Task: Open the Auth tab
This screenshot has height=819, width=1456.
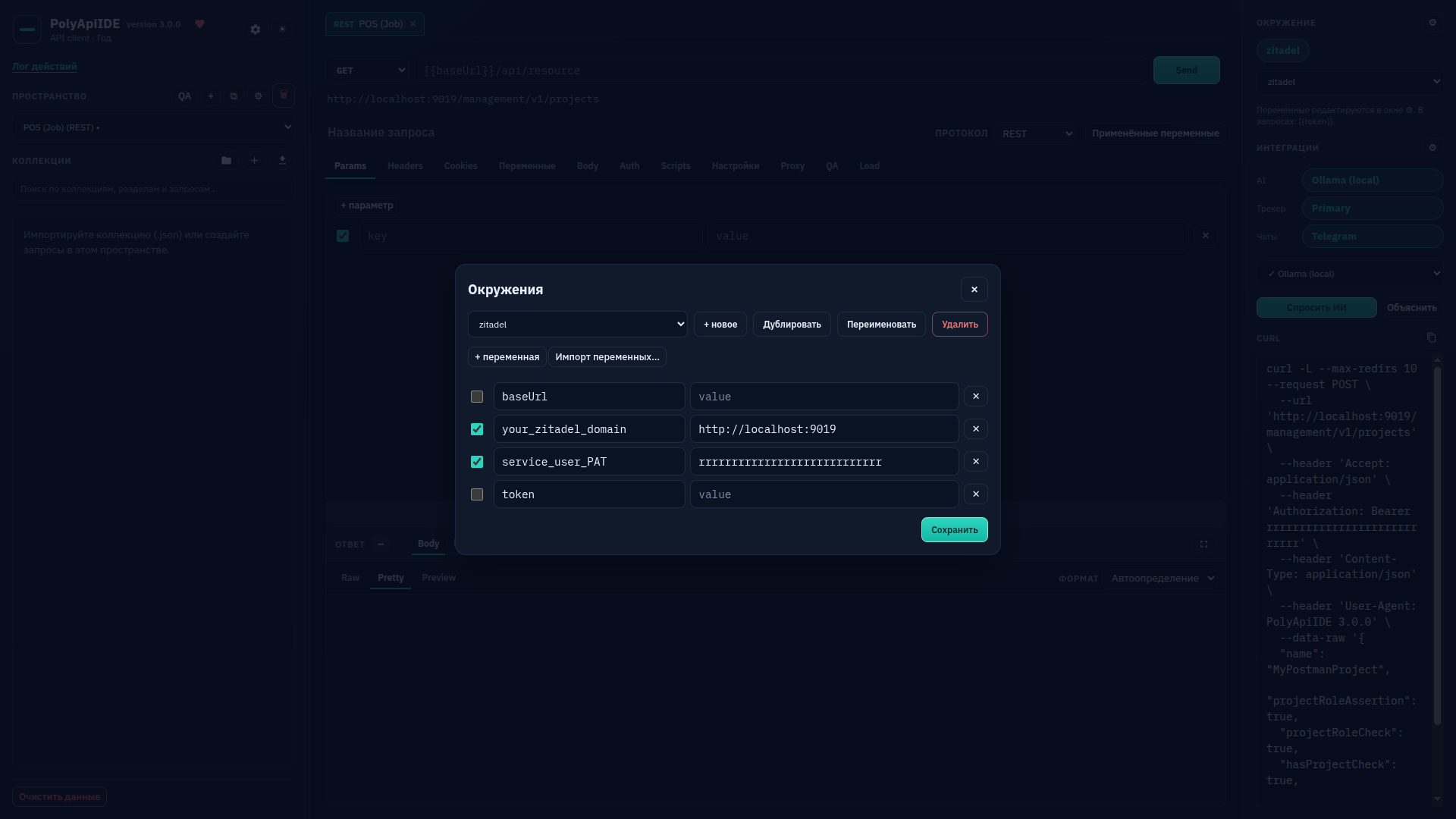Action: click(629, 166)
